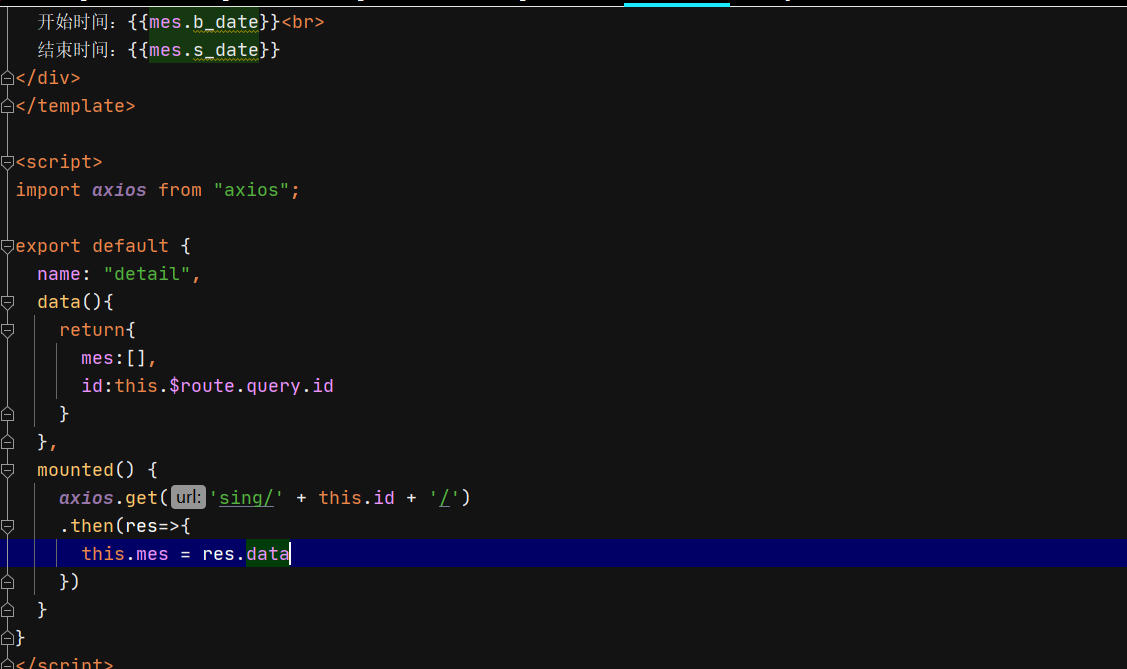Fold the .then(res=>{ callback
Viewport: 1127px width, 669px height.
point(7,527)
